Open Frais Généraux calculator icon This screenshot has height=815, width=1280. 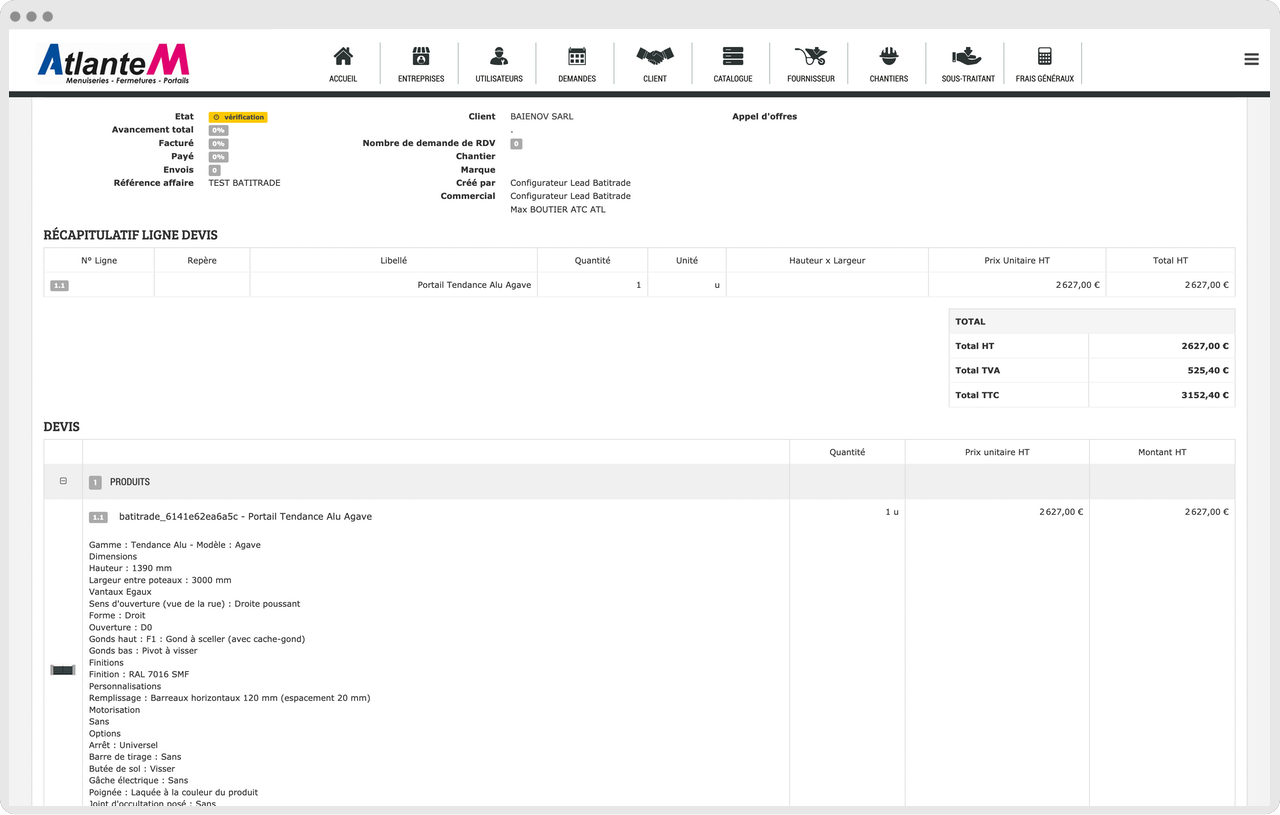pyautogui.click(x=1044, y=57)
